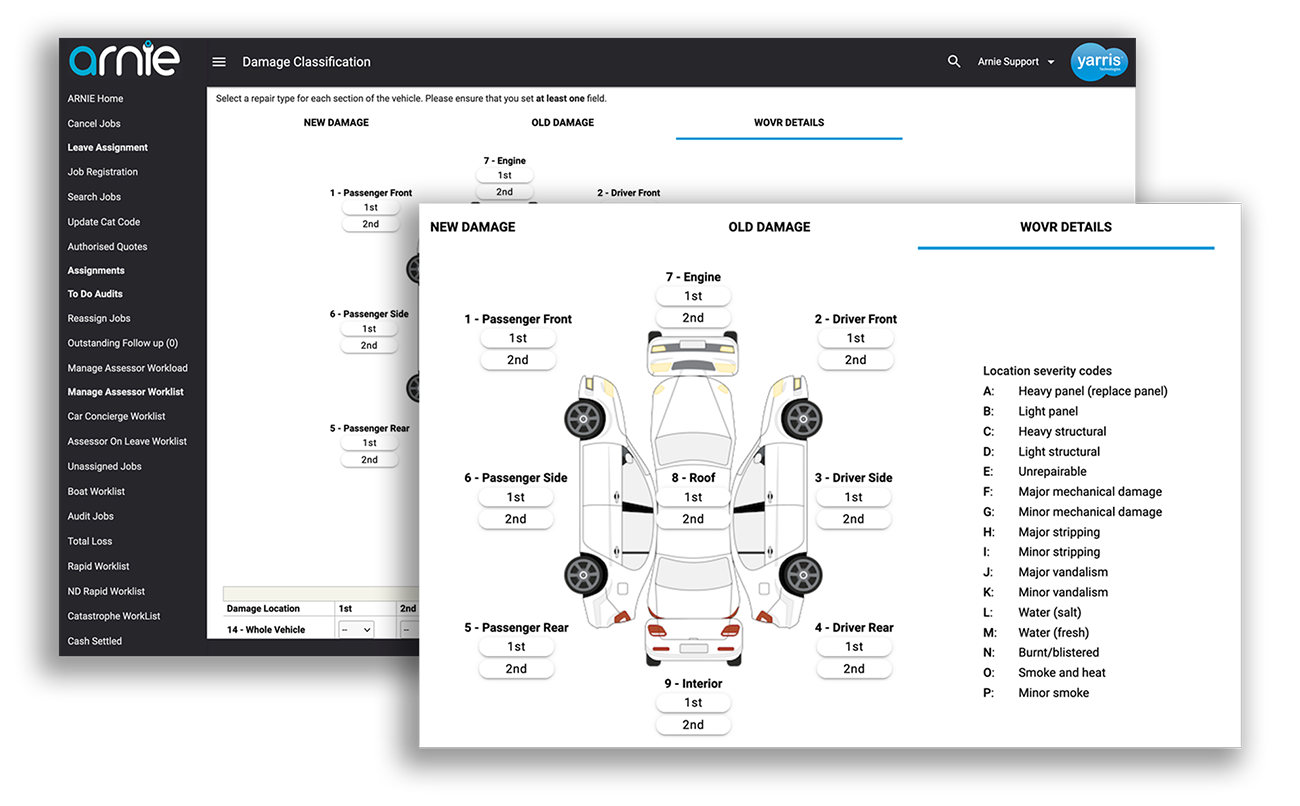Image resolution: width=1300 pixels, height=806 pixels.
Task: Open 1st dropdown for 14 - Whole Vehicle
Action: click(355, 629)
